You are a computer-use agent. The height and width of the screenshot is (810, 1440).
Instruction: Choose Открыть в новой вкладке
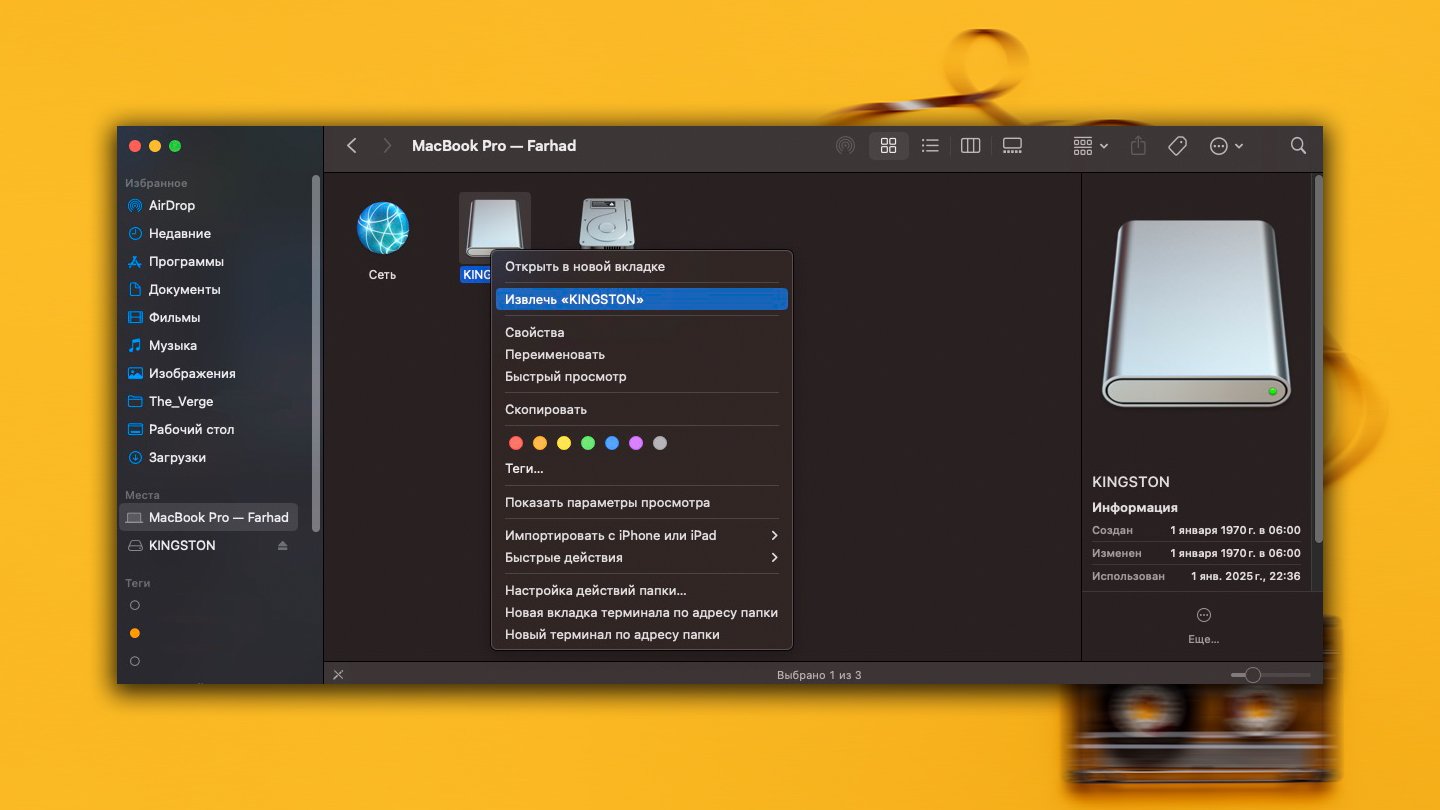click(x=640, y=267)
